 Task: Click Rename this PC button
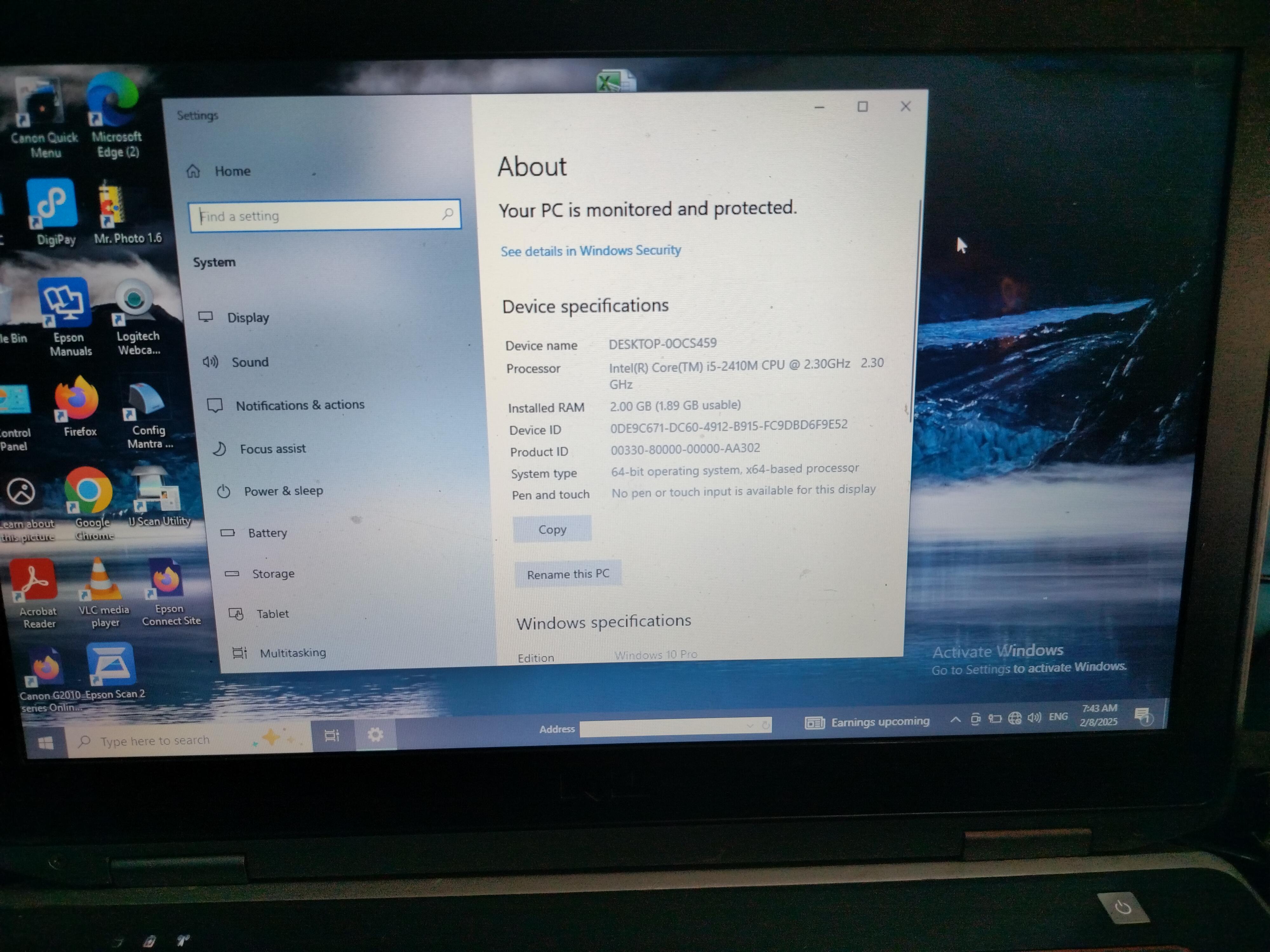pos(568,574)
